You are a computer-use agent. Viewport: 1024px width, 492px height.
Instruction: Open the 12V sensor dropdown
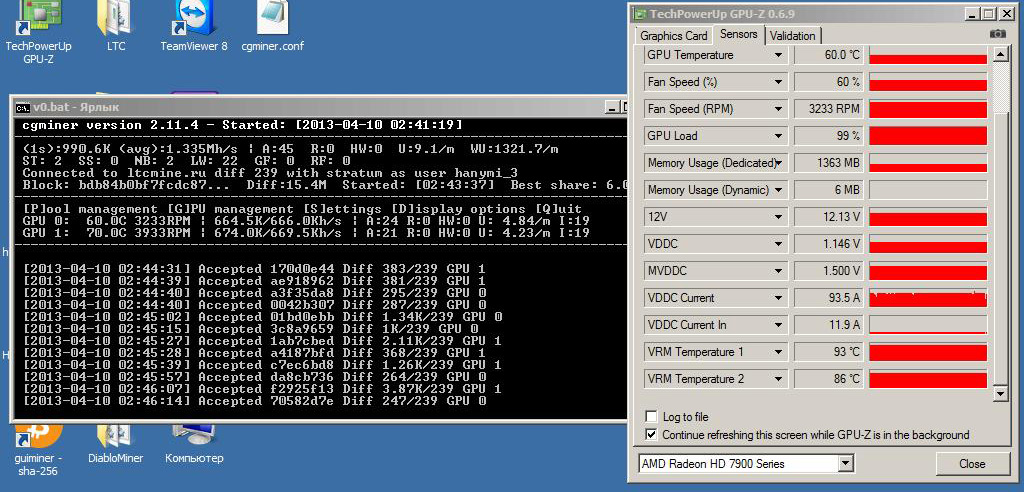[778, 217]
